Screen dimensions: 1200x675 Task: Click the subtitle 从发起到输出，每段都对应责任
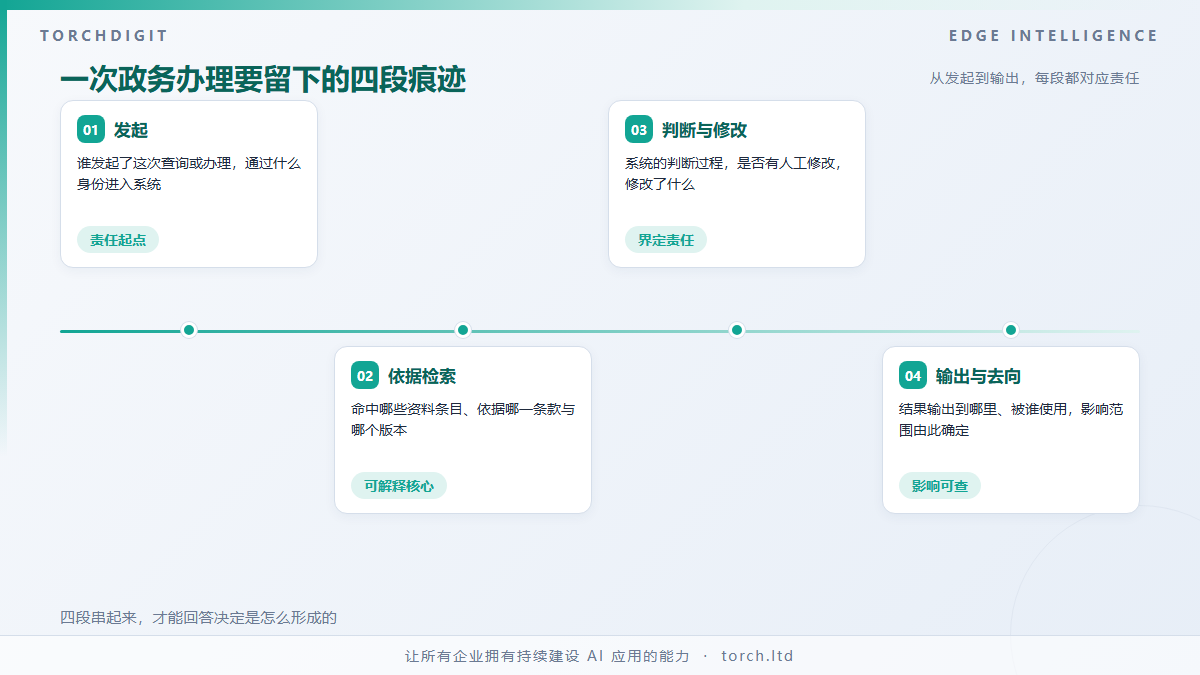(1034, 78)
